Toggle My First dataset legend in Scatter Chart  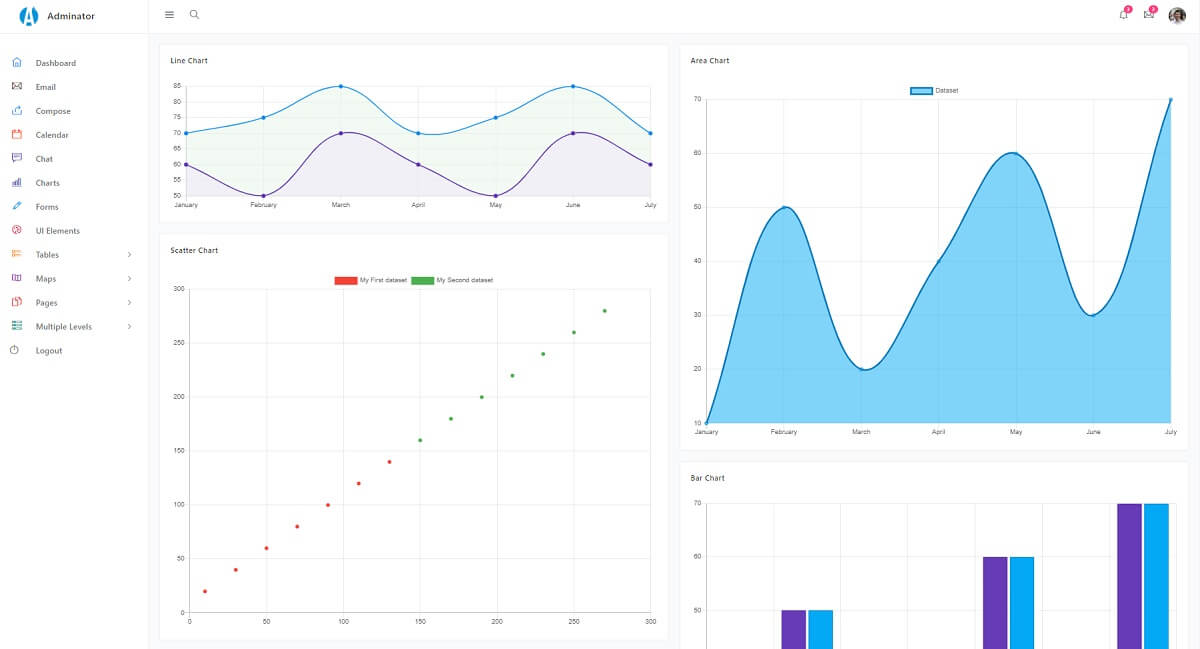370,280
